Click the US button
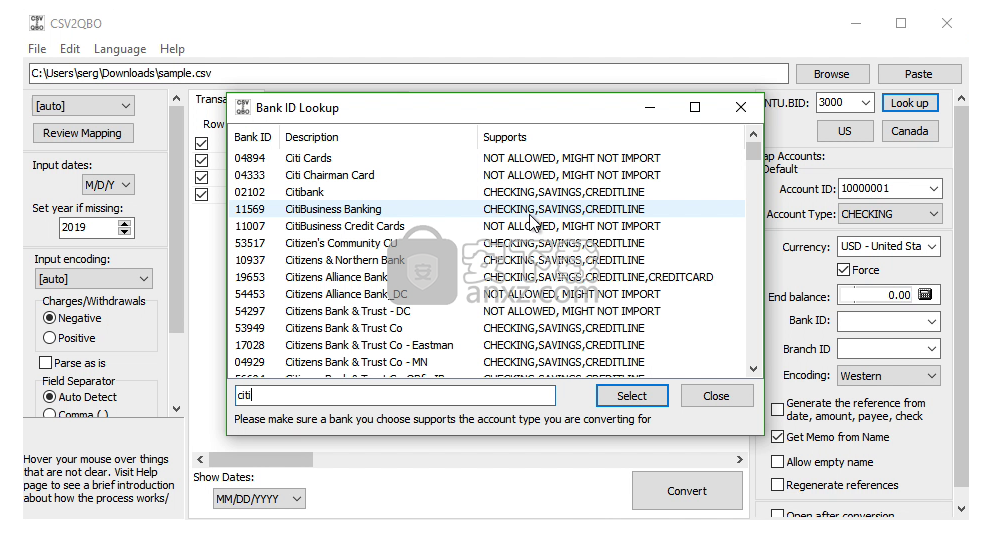Viewport: 990px width, 533px height. point(845,131)
